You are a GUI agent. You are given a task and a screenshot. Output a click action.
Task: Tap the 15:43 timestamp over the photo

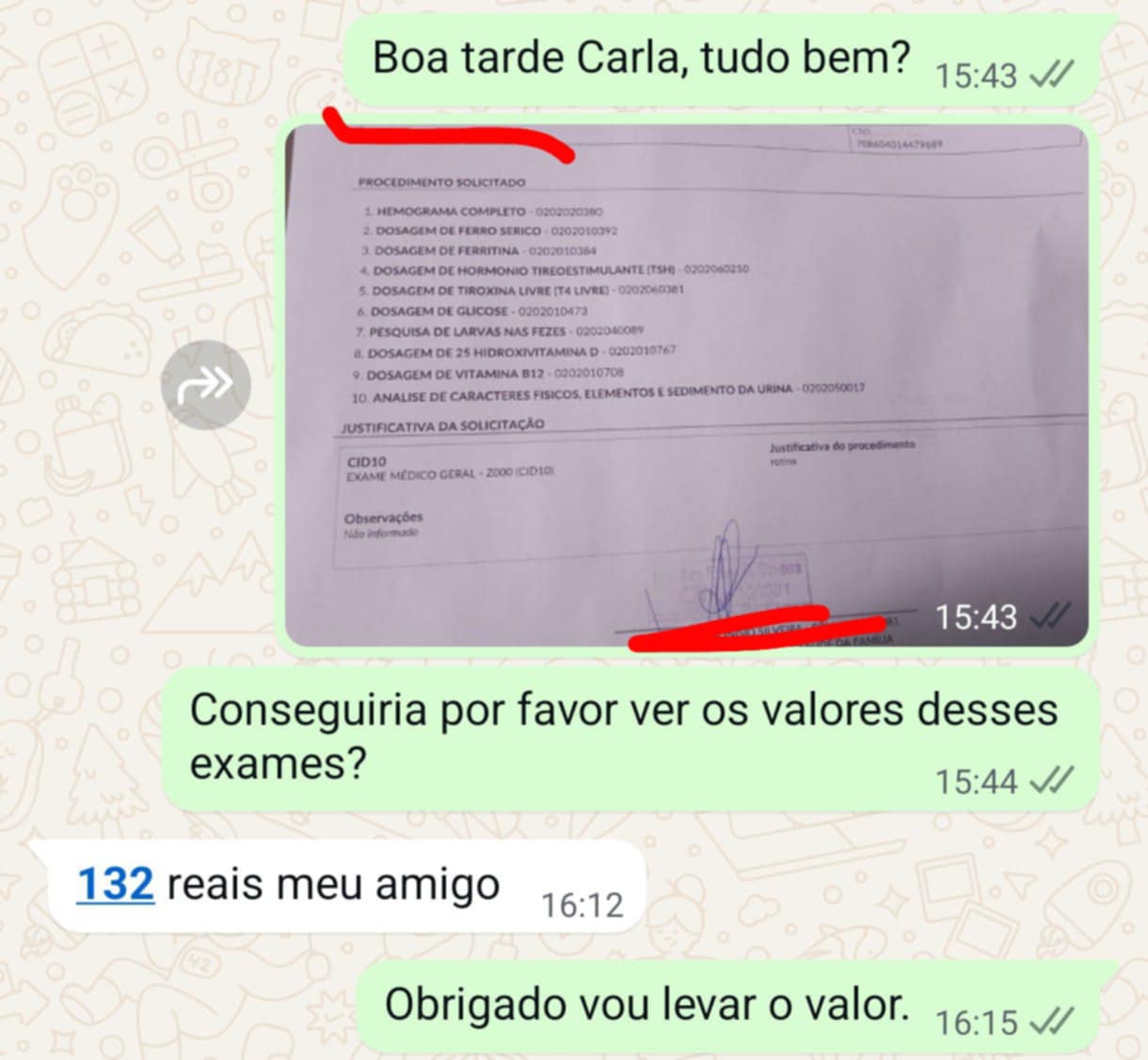coord(976,618)
